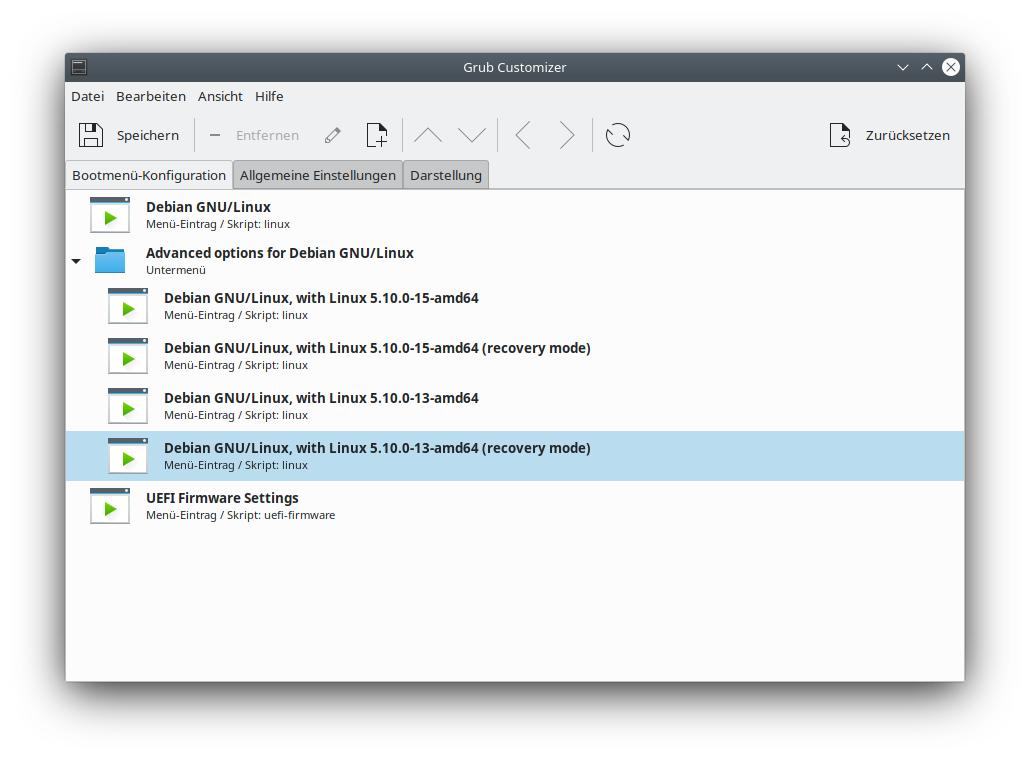Click the Advanced options blue folder icon
Image resolution: width=1030 pixels, height=759 pixels.
click(x=110, y=260)
